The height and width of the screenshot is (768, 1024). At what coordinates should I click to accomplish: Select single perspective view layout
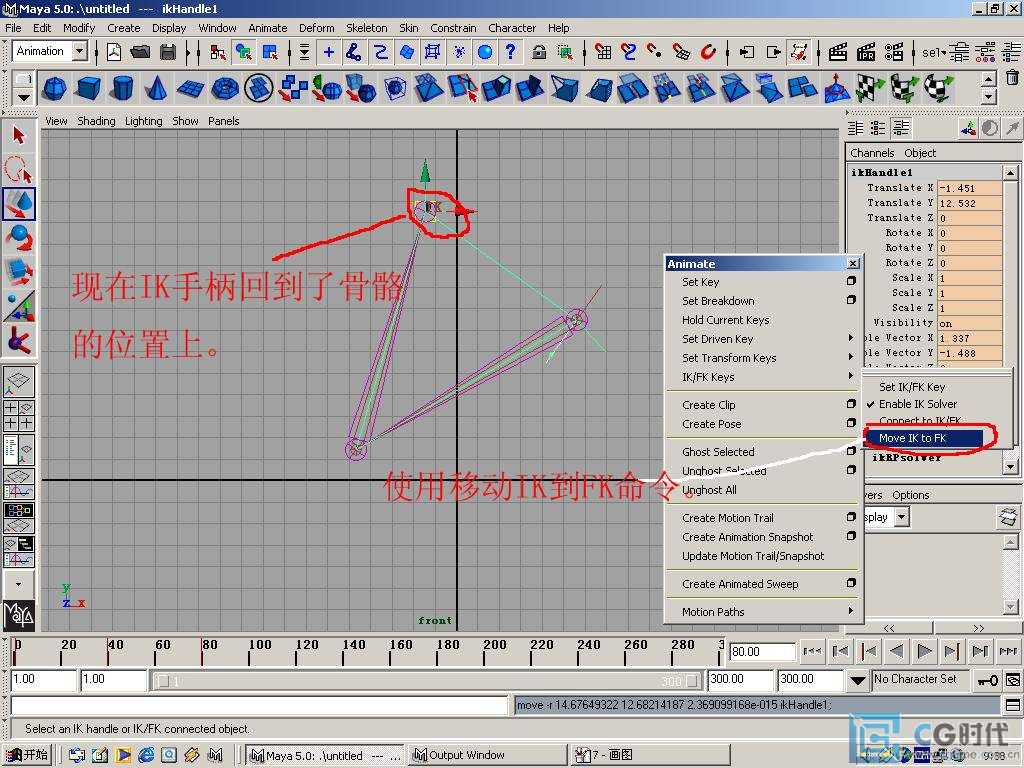[19, 381]
